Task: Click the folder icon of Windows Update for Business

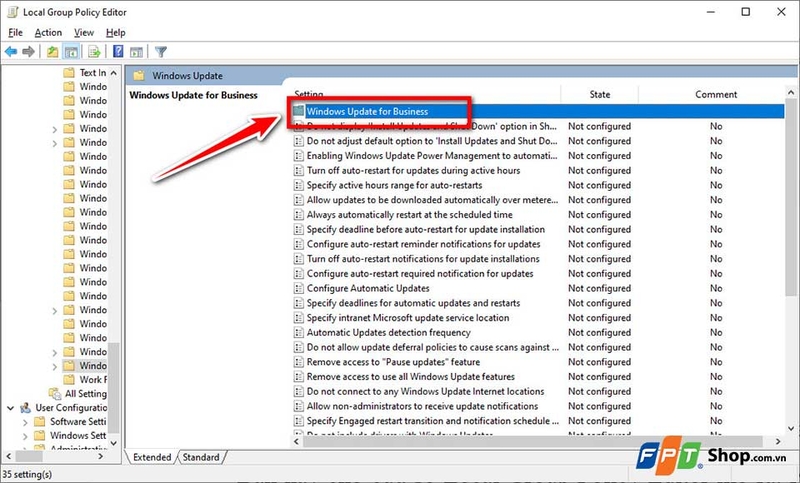Action: (298, 111)
